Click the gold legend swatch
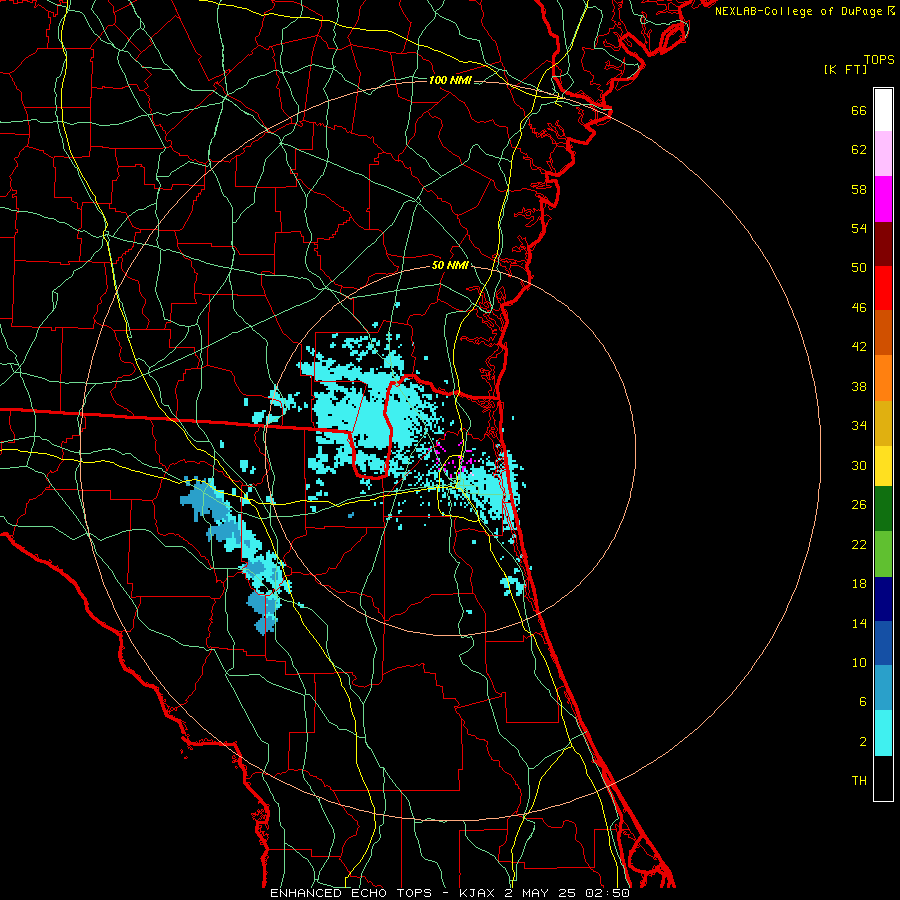Viewport: 900px width, 900px height. [x=883, y=423]
